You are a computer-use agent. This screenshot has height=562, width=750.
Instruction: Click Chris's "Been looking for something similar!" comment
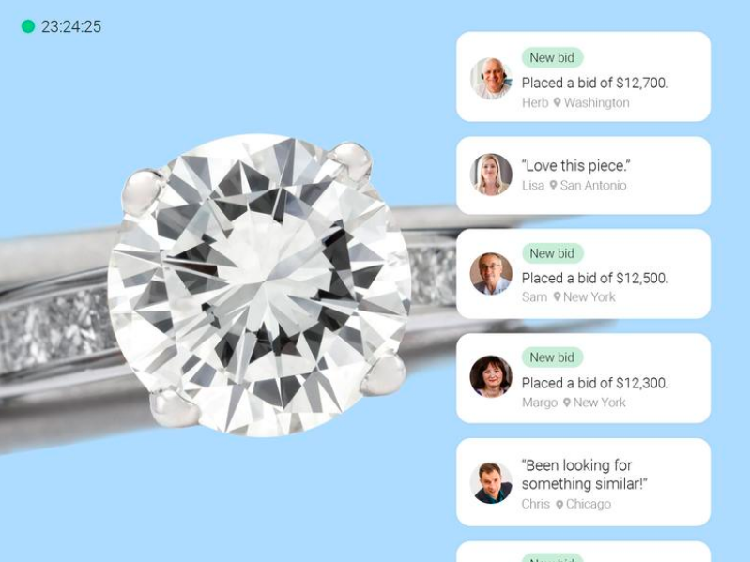coord(585,474)
